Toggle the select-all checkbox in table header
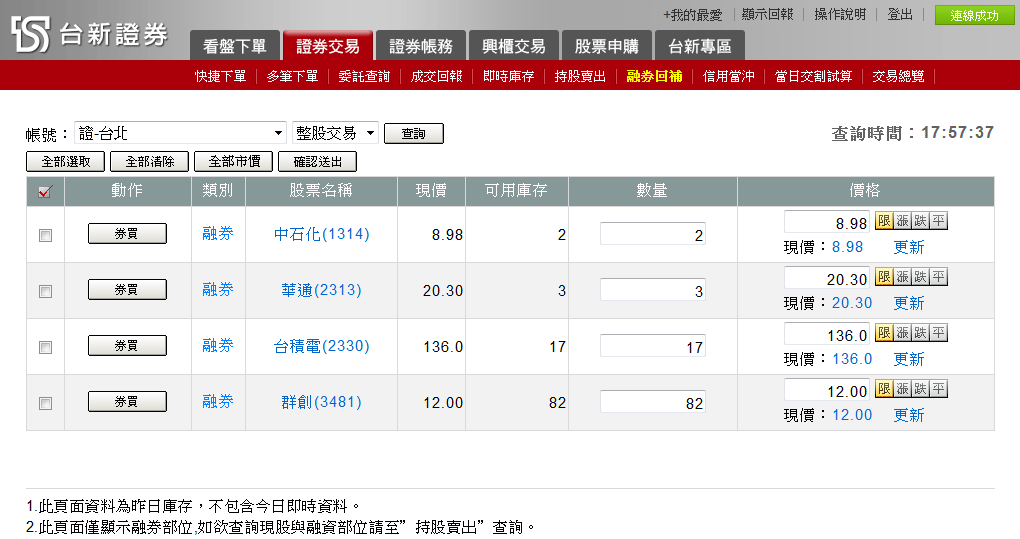Screen dimensions: 1020x539 [x=44, y=192]
